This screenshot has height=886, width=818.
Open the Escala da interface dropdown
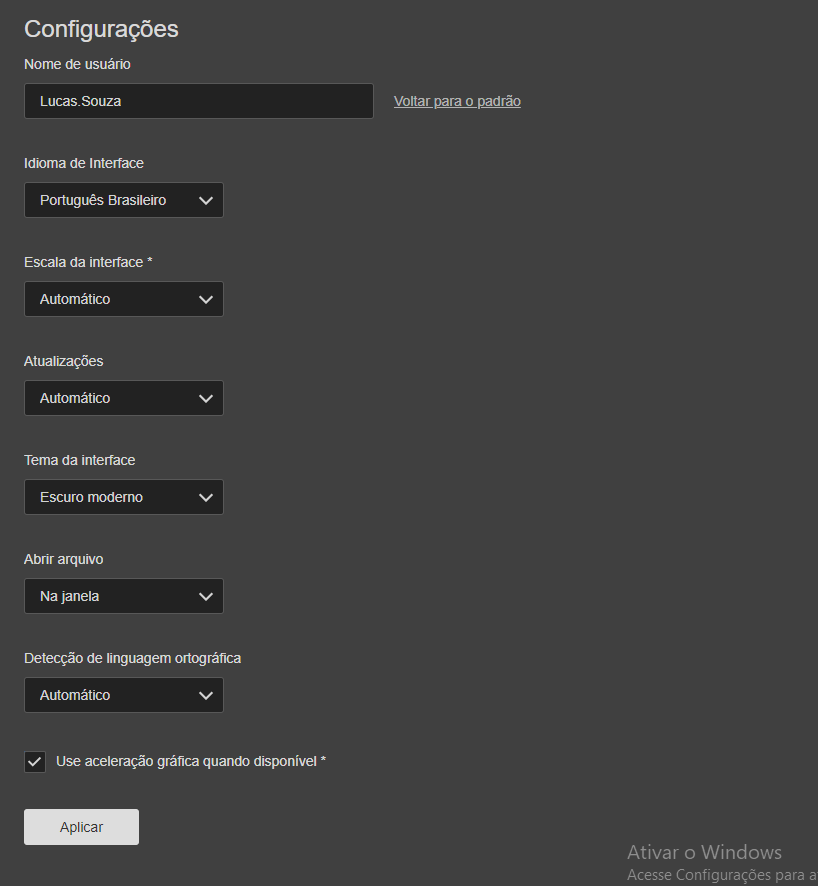click(123, 299)
